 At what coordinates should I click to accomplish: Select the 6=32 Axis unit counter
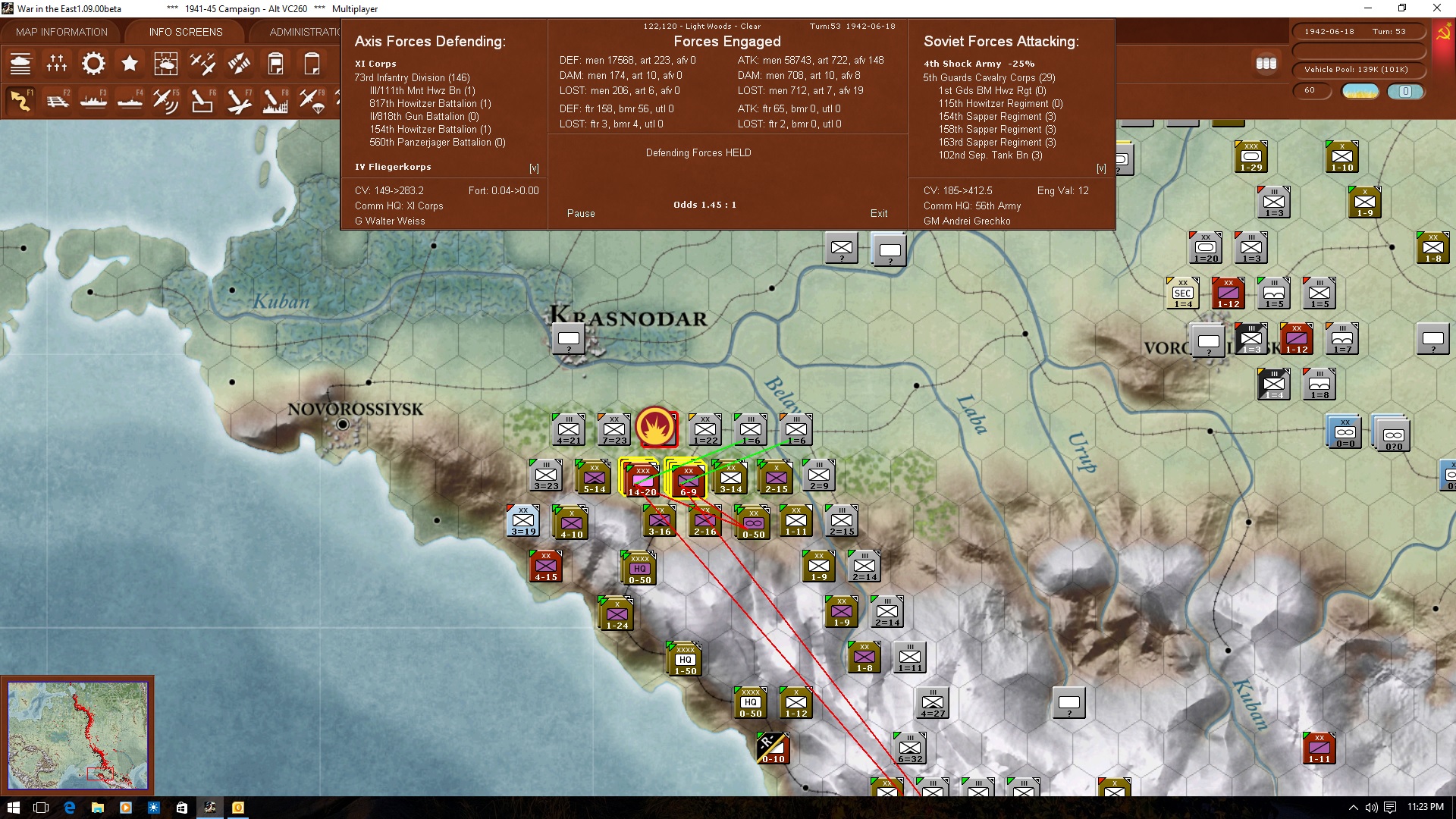tap(909, 748)
